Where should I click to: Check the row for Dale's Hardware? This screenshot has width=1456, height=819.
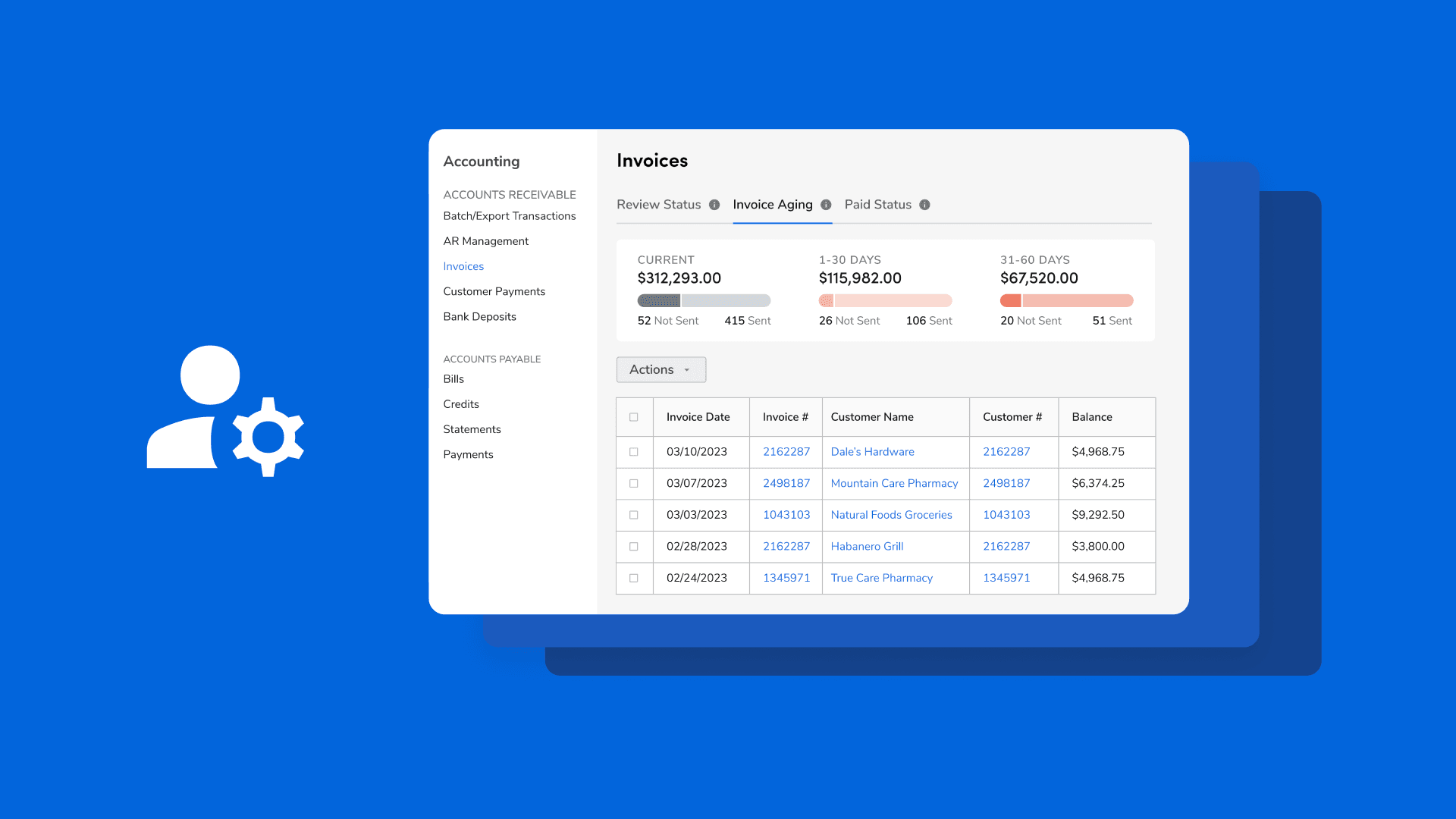coord(634,452)
